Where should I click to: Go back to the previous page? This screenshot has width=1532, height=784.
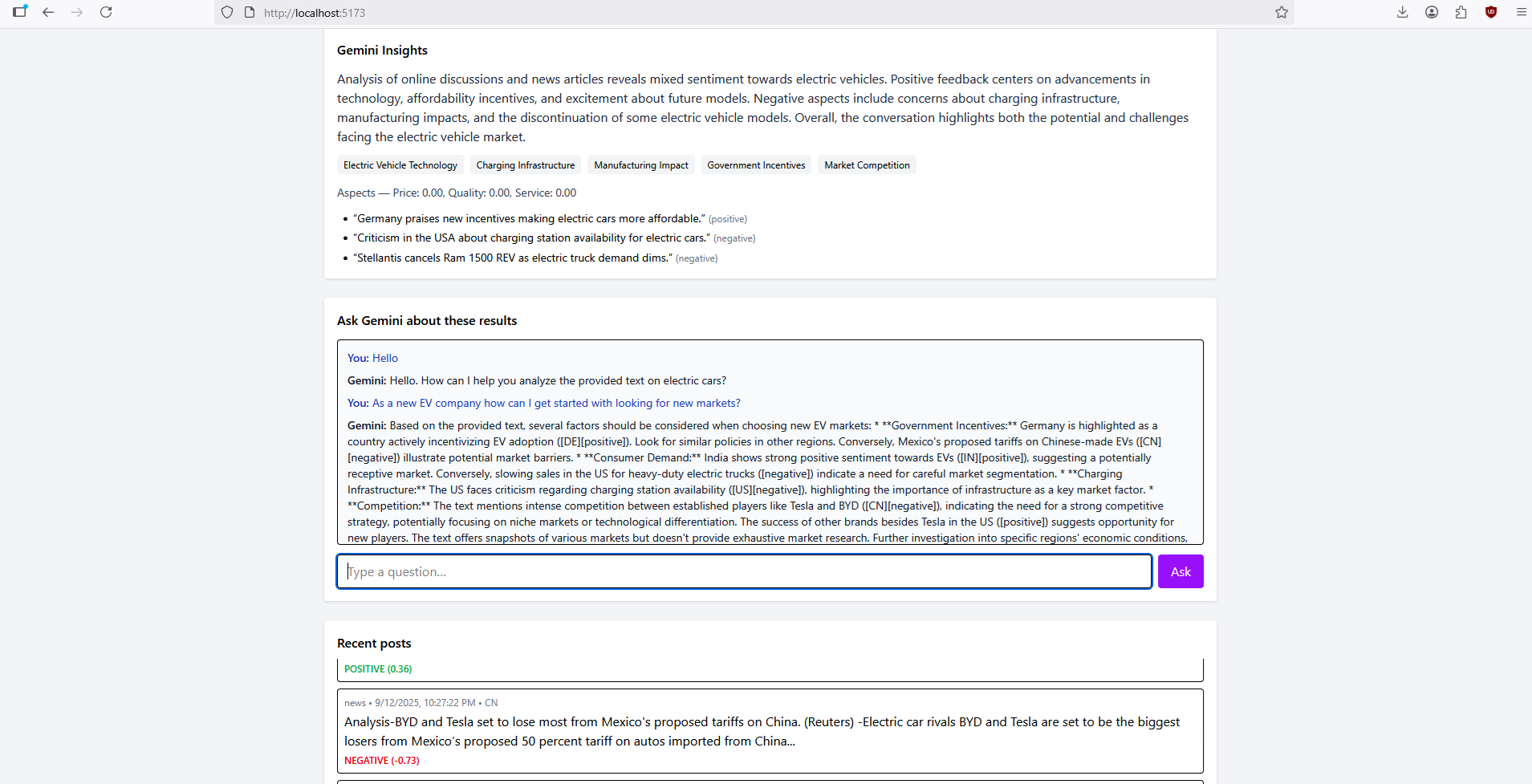click(48, 12)
